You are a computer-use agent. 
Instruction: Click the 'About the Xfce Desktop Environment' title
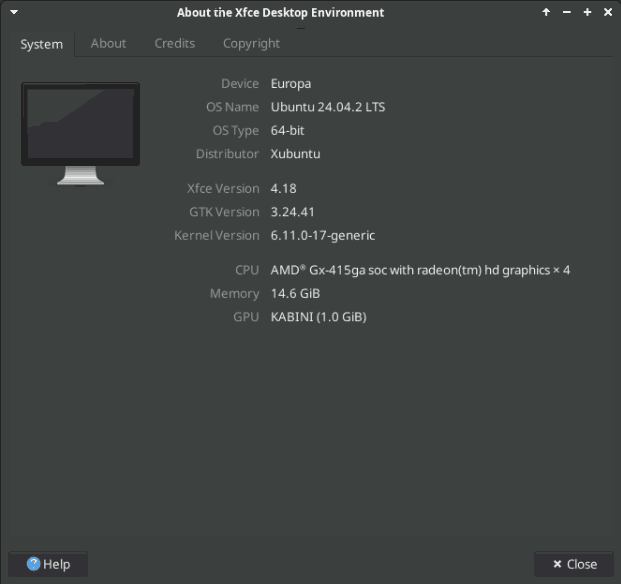(280, 13)
